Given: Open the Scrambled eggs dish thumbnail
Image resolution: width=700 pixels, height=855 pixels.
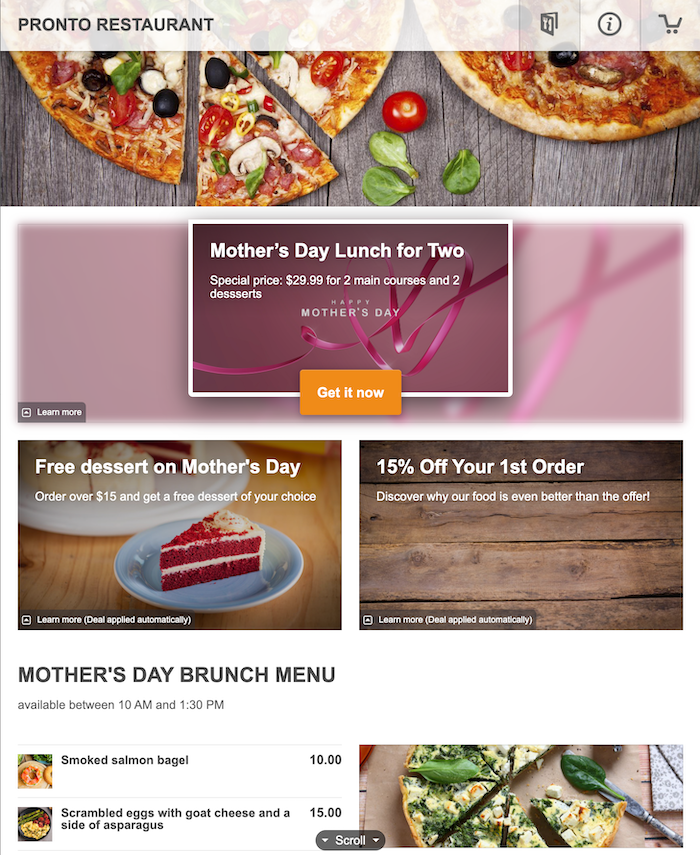Looking at the screenshot, I should [x=35, y=824].
